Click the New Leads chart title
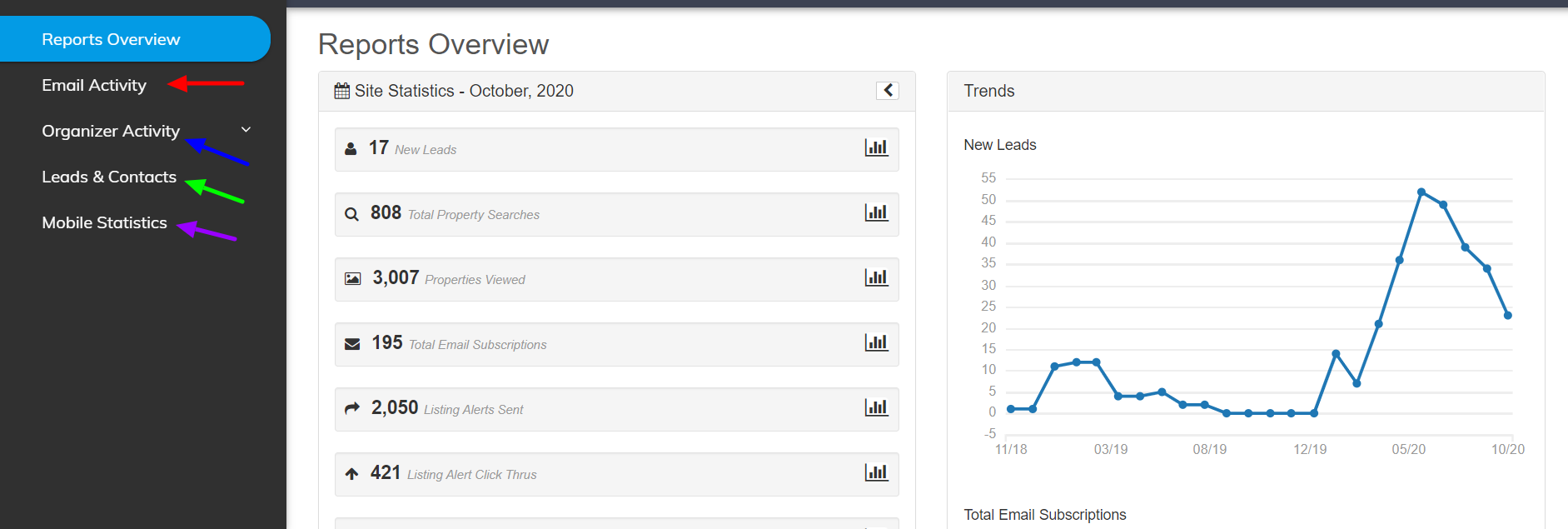The height and width of the screenshot is (529, 1568). pos(1000,145)
